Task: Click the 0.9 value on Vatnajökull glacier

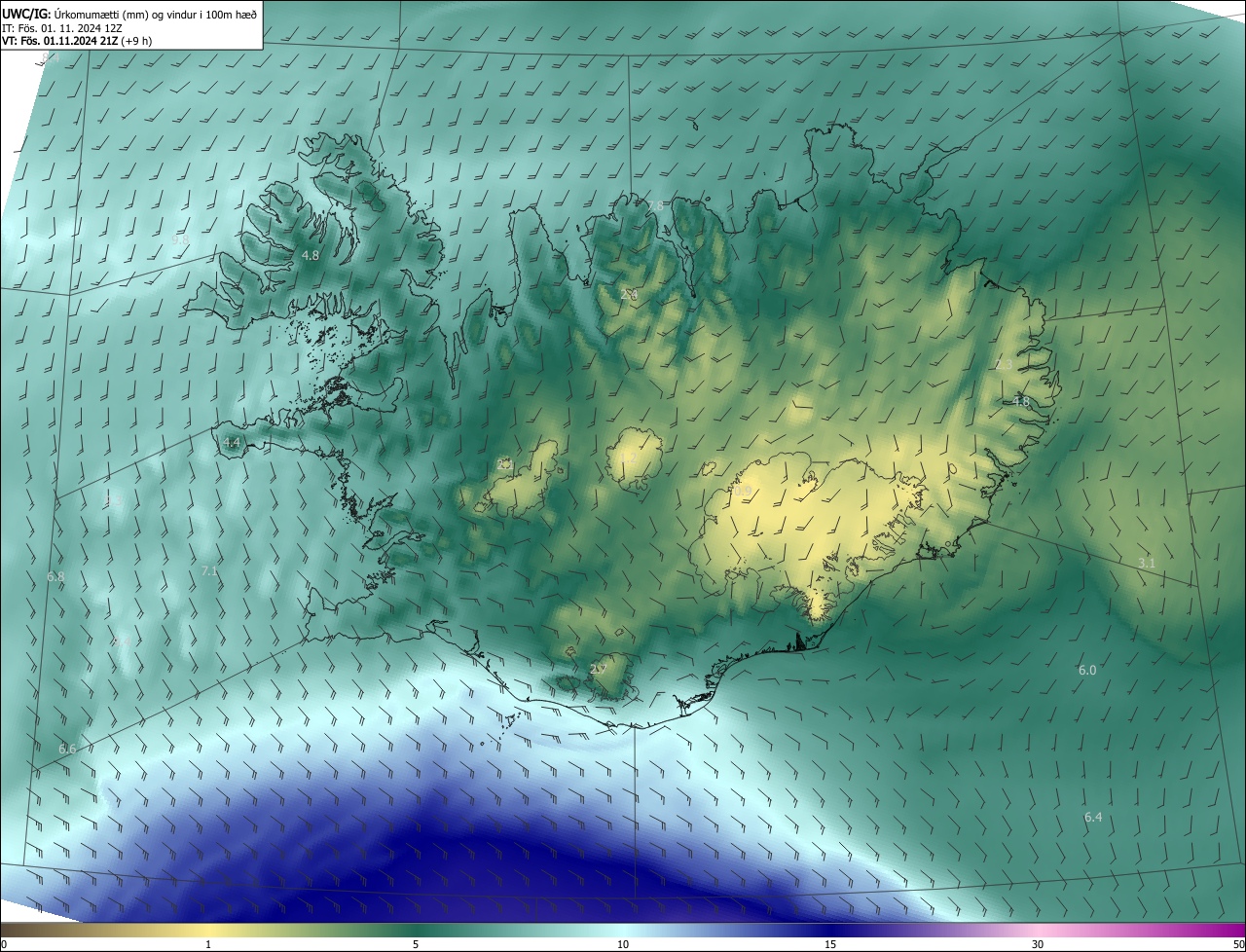Action: pyautogui.click(x=743, y=492)
